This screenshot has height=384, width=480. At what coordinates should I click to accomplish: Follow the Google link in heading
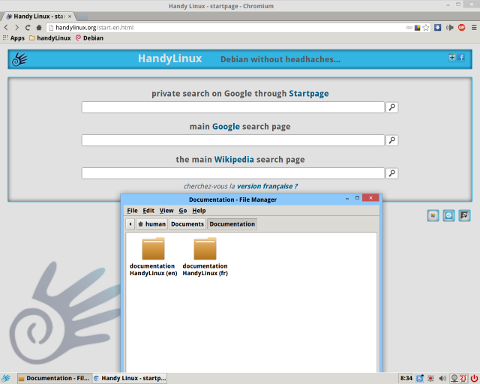click(x=226, y=127)
